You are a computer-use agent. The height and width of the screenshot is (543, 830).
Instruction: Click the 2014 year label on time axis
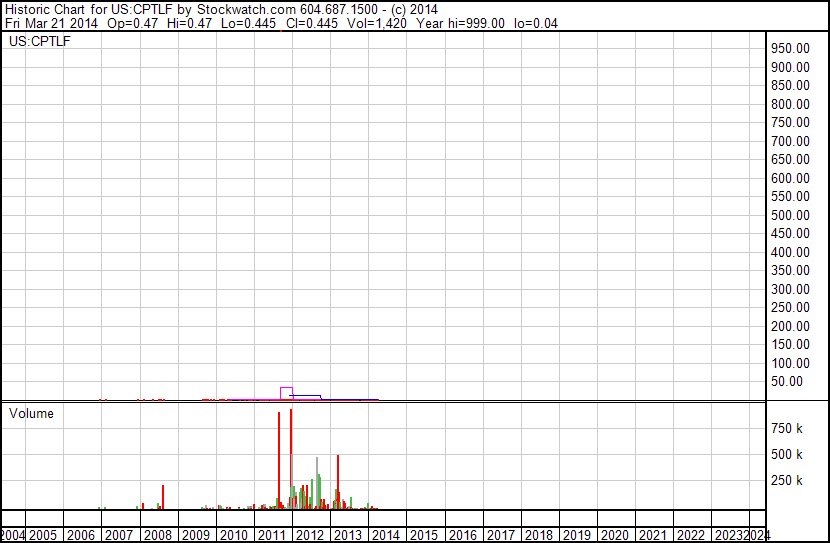tap(386, 535)
